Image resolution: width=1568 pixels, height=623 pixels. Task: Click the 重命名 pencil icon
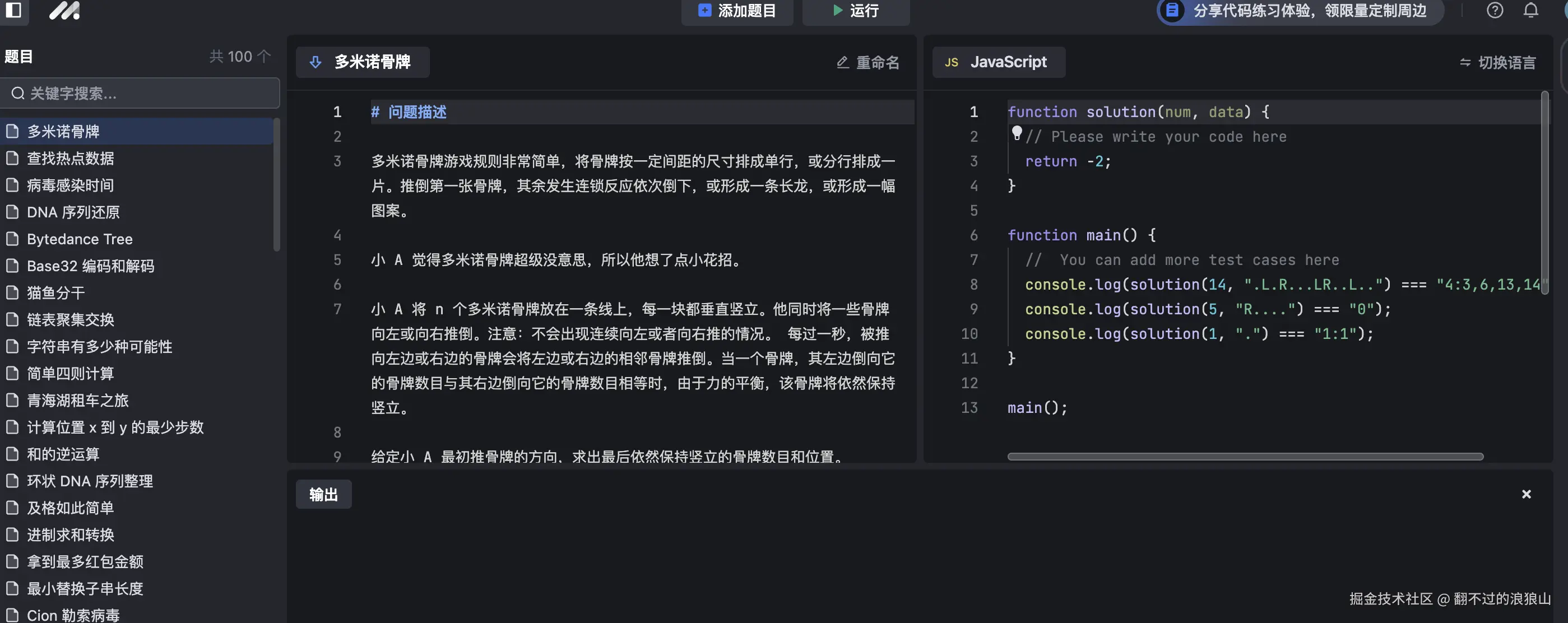[842, 62]
